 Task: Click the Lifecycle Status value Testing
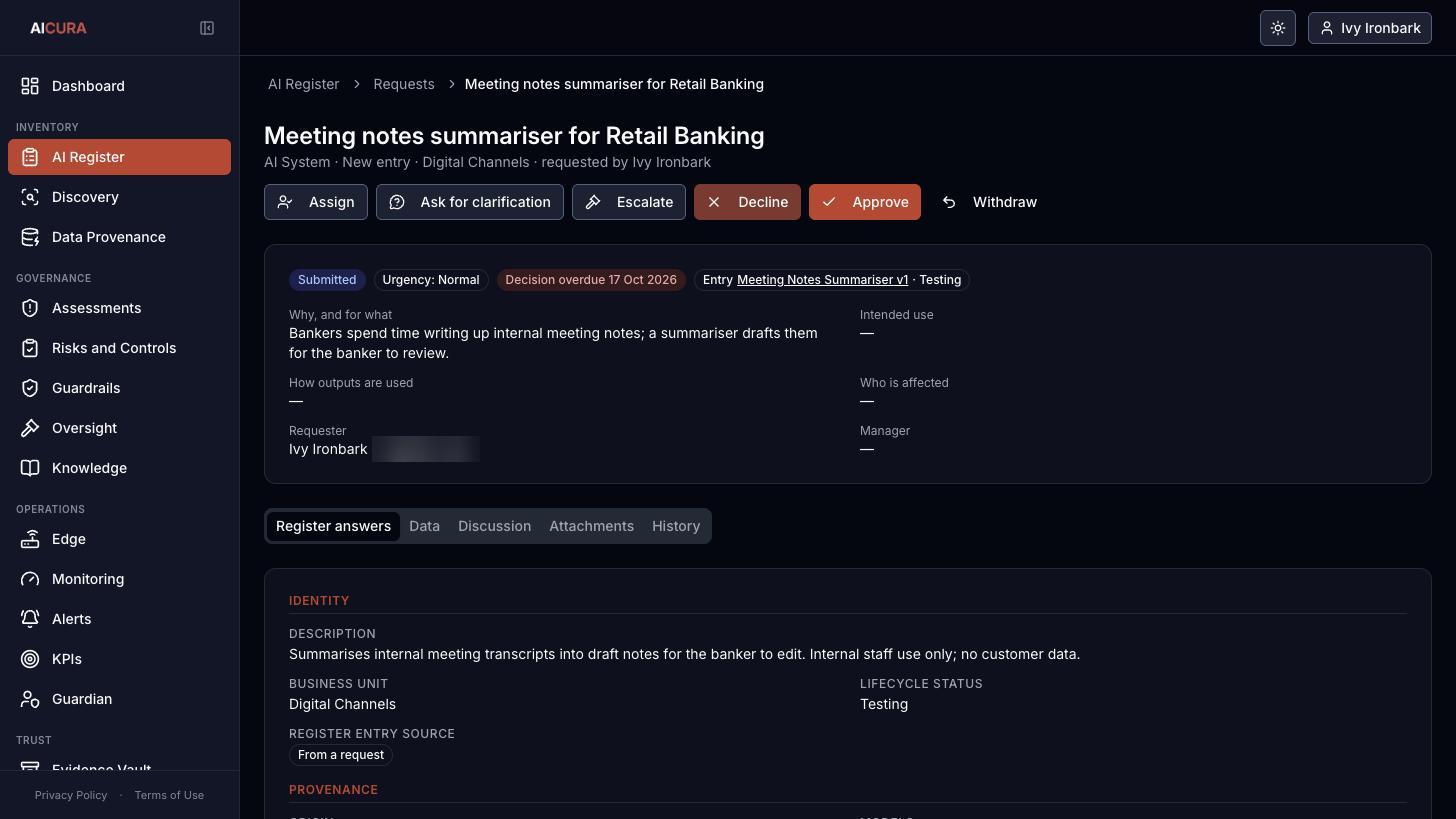coord(884,704)
